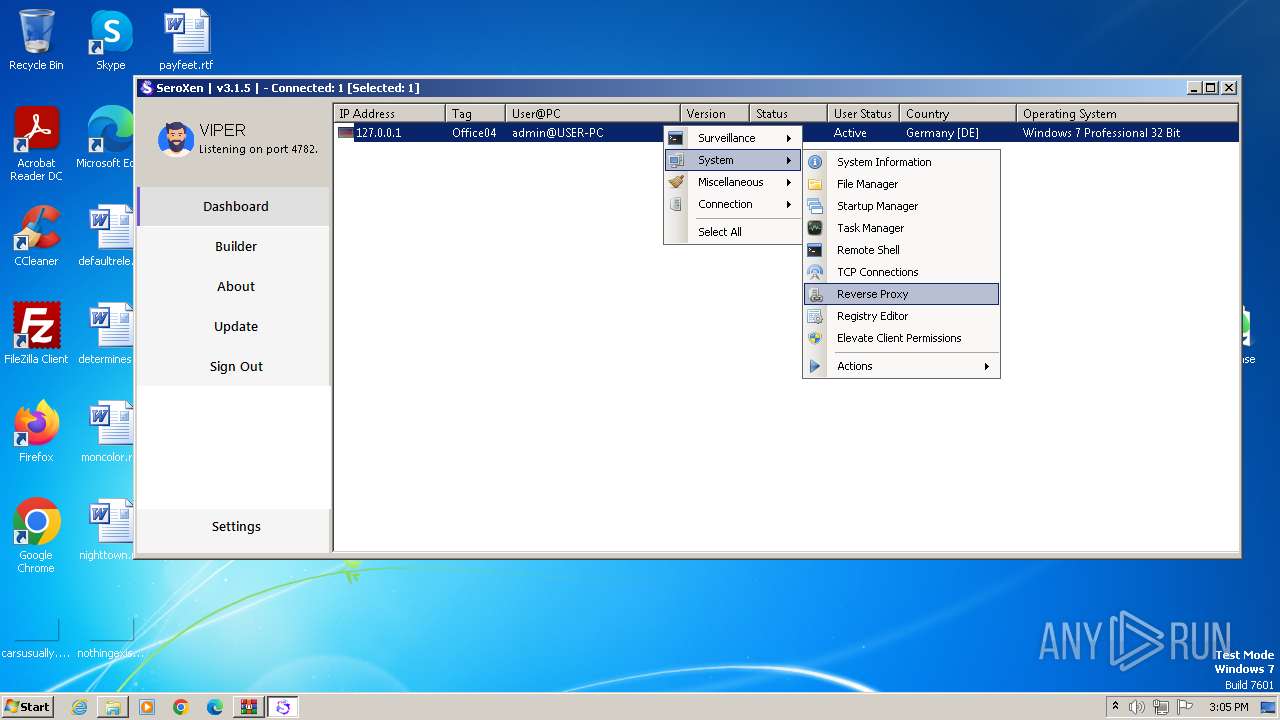Select the admin@USER-PC client cell
The image size is (1280, 720).
point(558,133)
